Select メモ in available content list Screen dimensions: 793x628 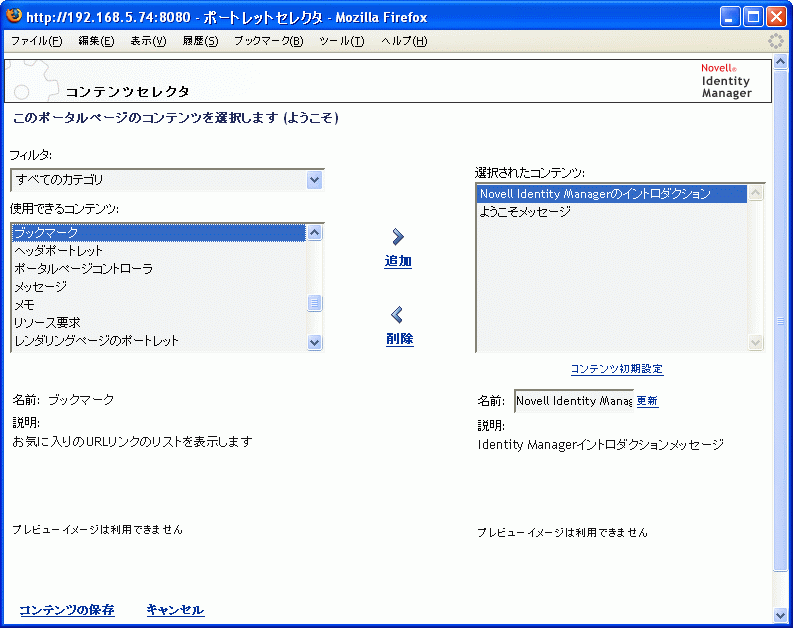(159, 305)
